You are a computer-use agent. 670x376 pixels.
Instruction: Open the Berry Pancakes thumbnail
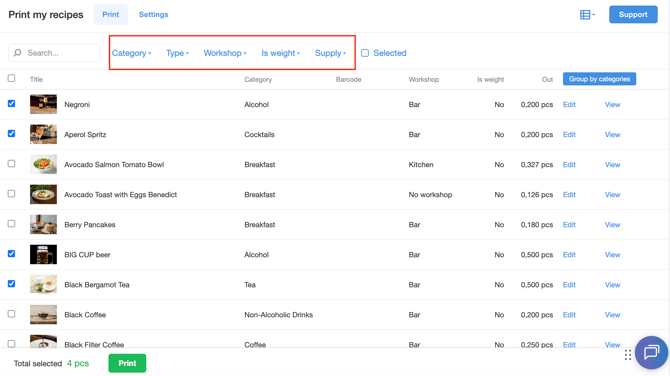(43, 224)
